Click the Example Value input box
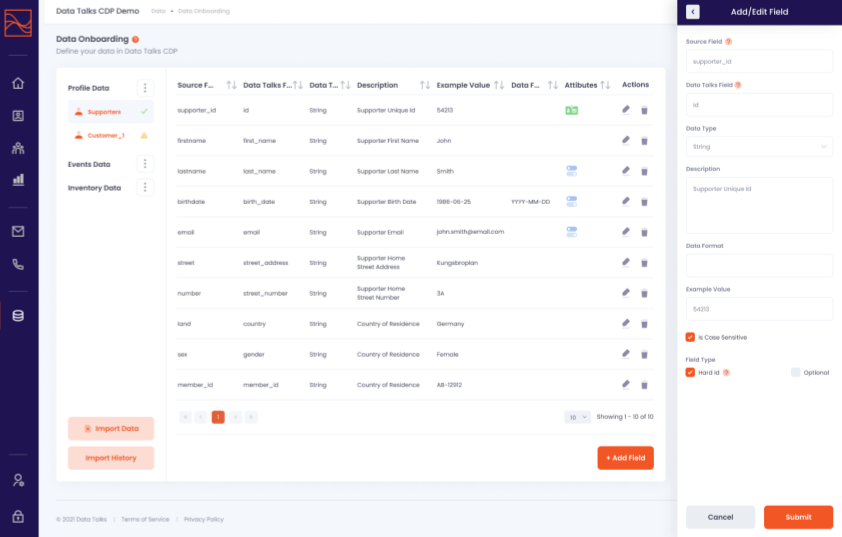842x537 pixels. click(759, 309)
